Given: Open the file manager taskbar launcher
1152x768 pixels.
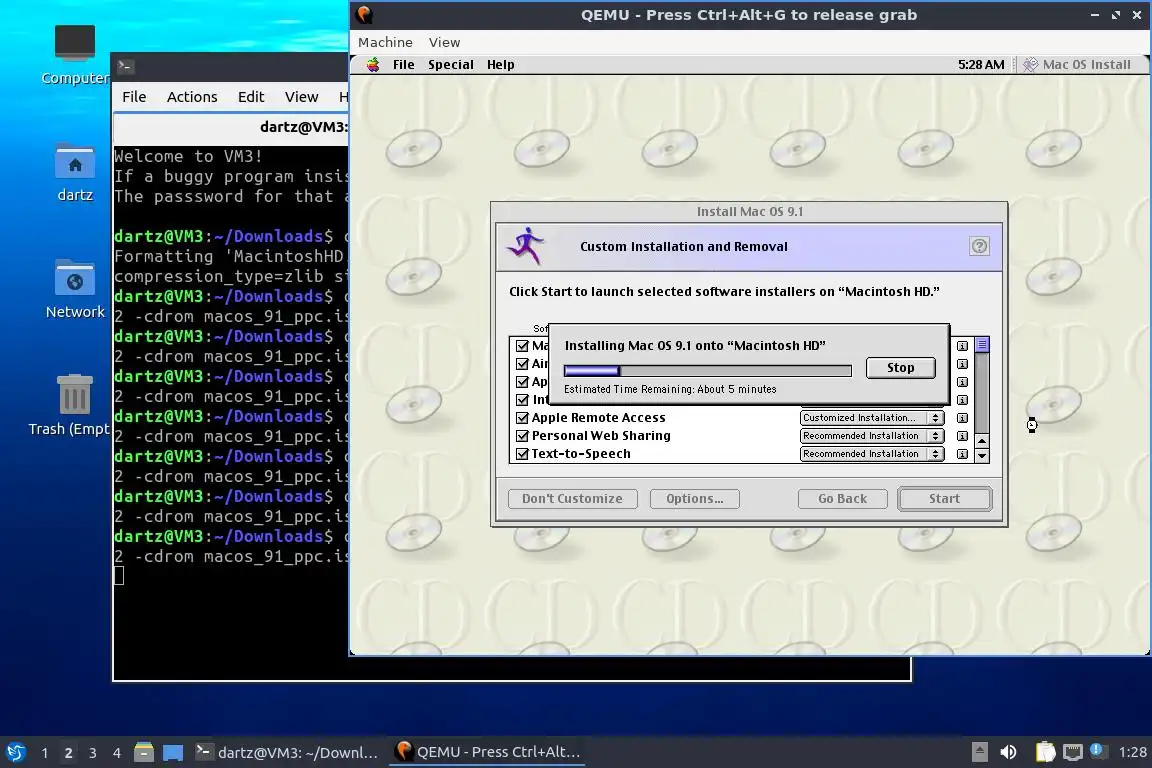Looking at the screenshot, I should coord(144,753).
